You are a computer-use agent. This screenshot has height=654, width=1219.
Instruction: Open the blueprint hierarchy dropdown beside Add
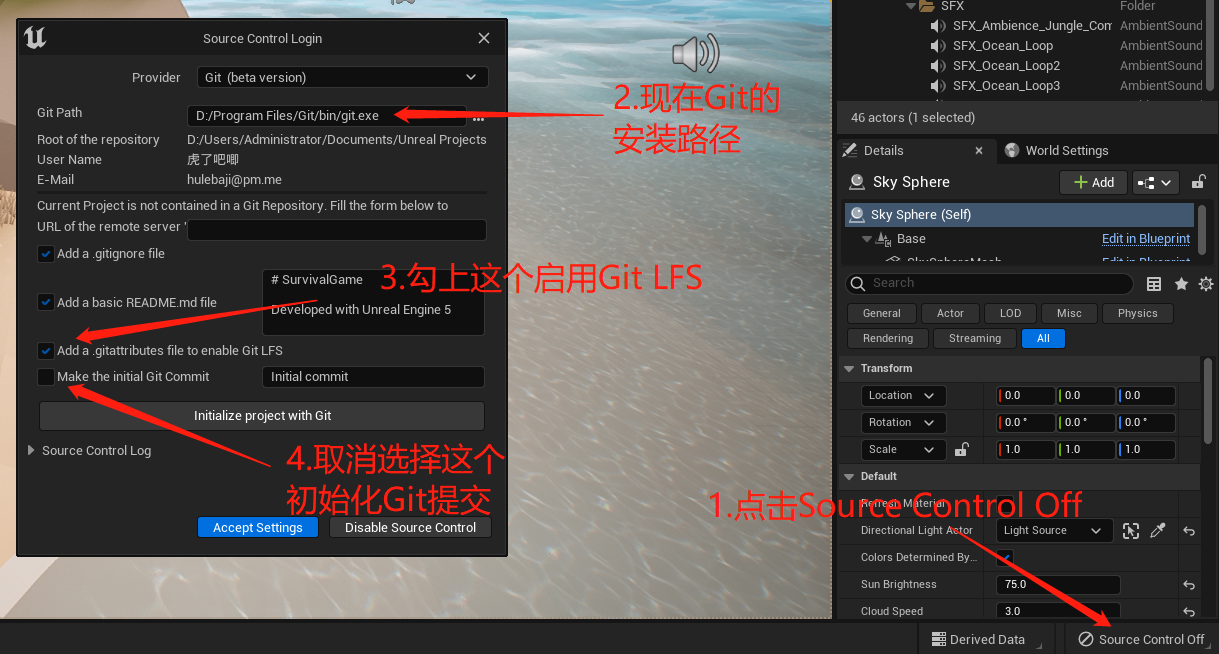pyautogui.click(x=1156, y=182)
